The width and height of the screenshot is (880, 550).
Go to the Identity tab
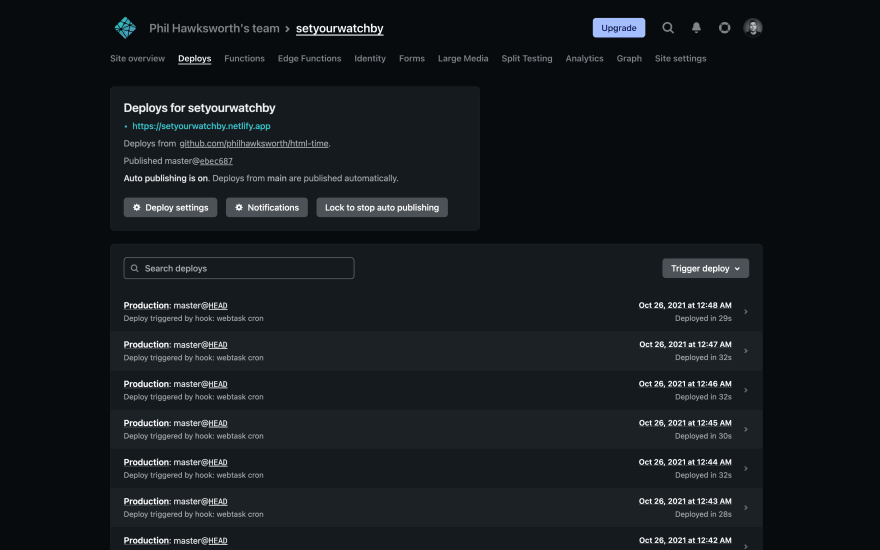pos(370,58)
